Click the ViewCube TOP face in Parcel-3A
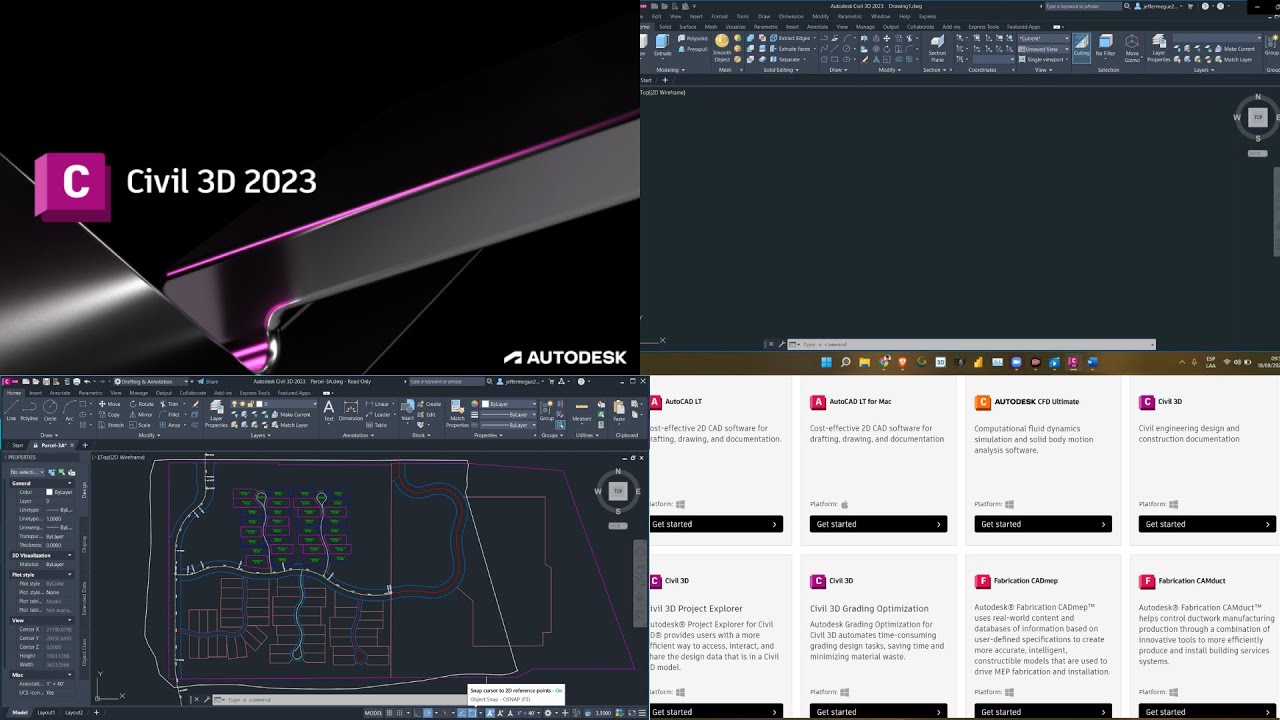 click(x=618, y=491)
